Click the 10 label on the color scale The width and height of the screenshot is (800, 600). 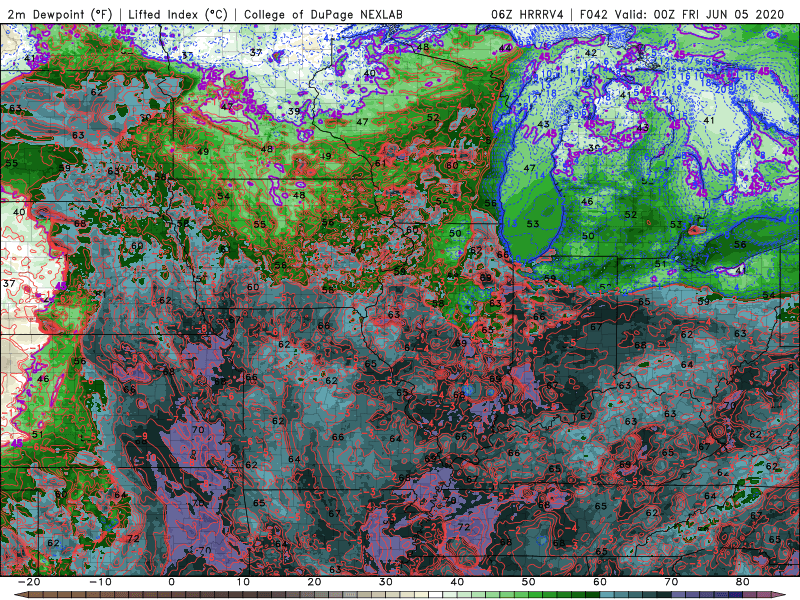coord(243,582)
